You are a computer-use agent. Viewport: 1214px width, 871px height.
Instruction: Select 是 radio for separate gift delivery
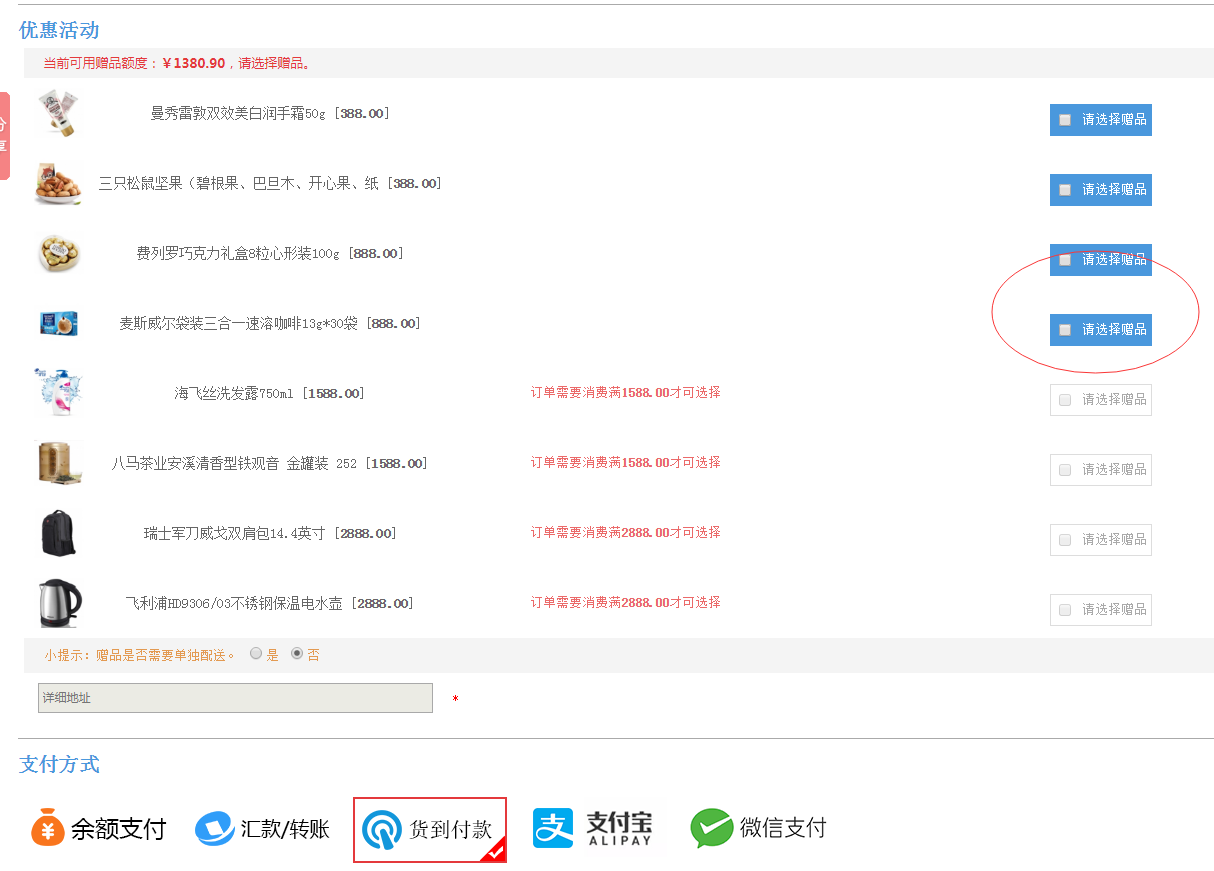256,654
